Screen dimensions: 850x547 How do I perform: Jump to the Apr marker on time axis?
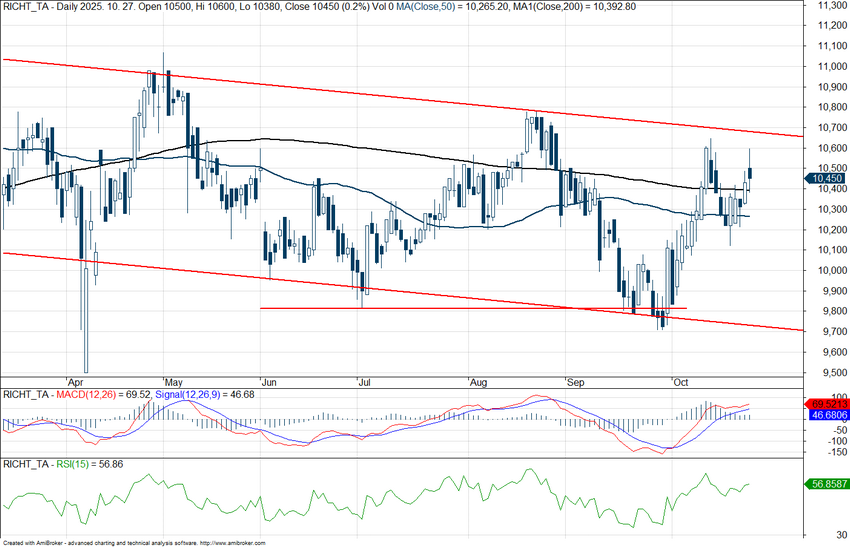(x=72, y=381)
